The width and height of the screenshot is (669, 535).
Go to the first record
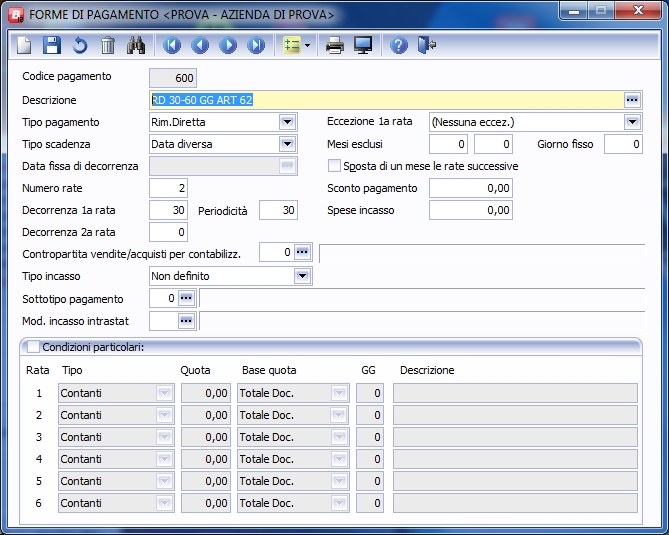coord(172,46)
